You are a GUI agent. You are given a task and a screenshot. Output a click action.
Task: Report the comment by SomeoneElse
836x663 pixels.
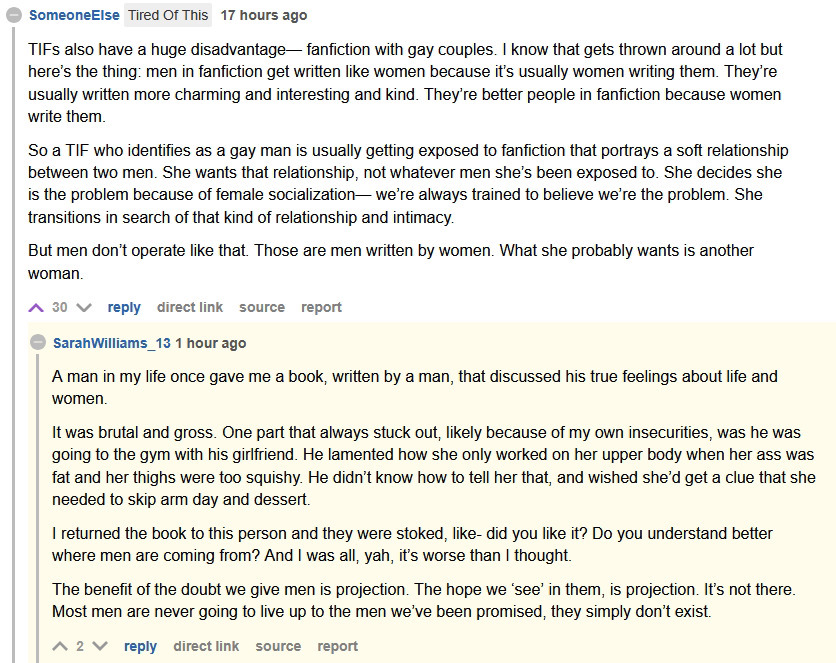coord(322,307)
